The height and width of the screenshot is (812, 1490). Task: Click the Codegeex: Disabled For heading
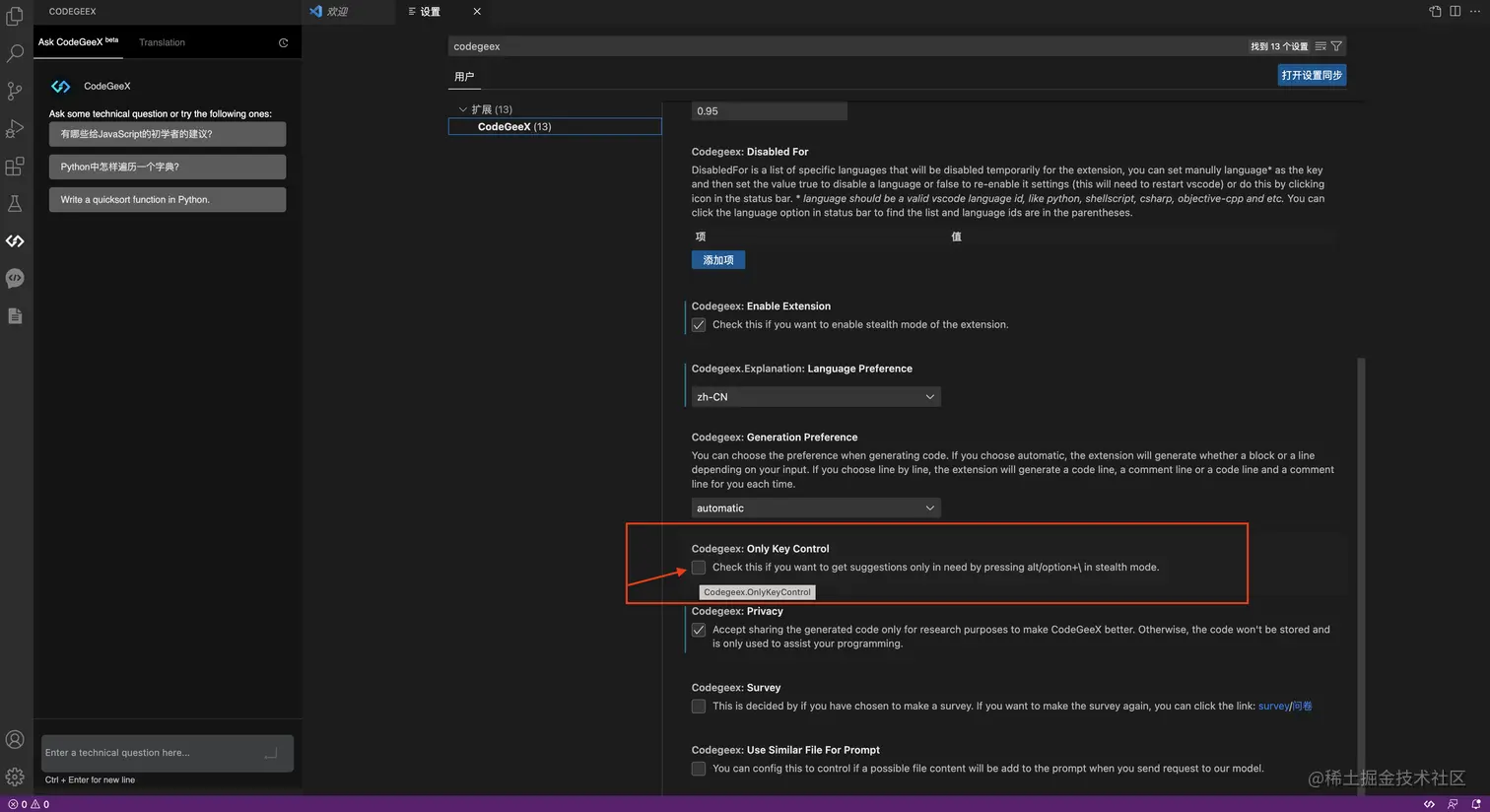[x=750, y=152]
